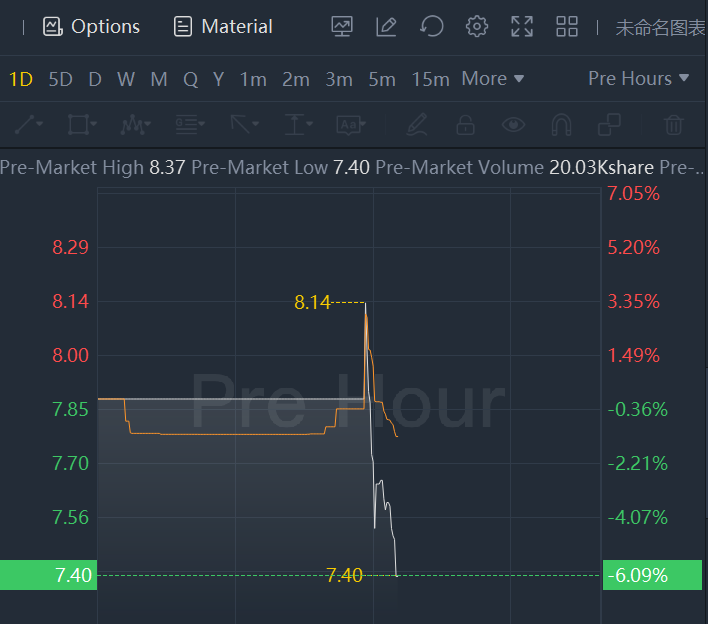The image size is (708, 624).
Task: Click the edit pencil icon in top toolbar
Action: click(x=387, y=27)
